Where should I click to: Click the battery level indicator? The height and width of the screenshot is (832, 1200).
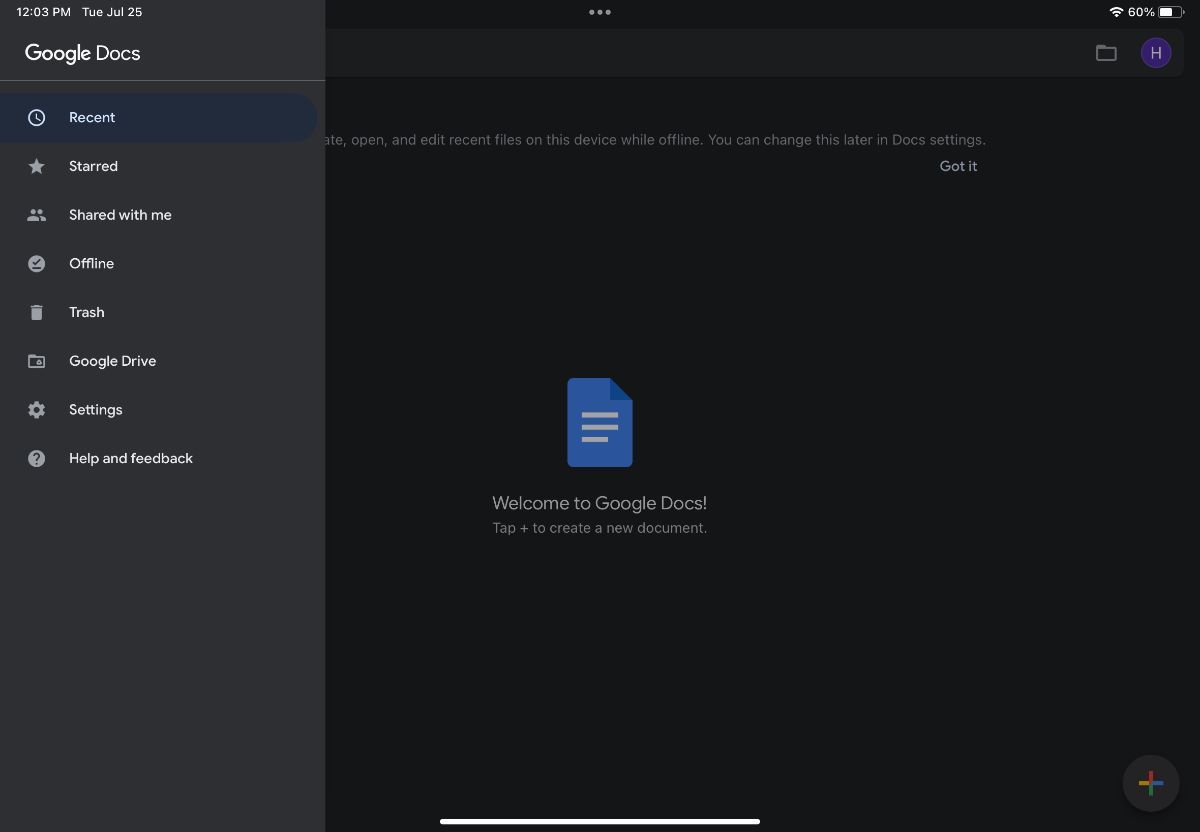pyautogui.click(x=1171, y=13)
